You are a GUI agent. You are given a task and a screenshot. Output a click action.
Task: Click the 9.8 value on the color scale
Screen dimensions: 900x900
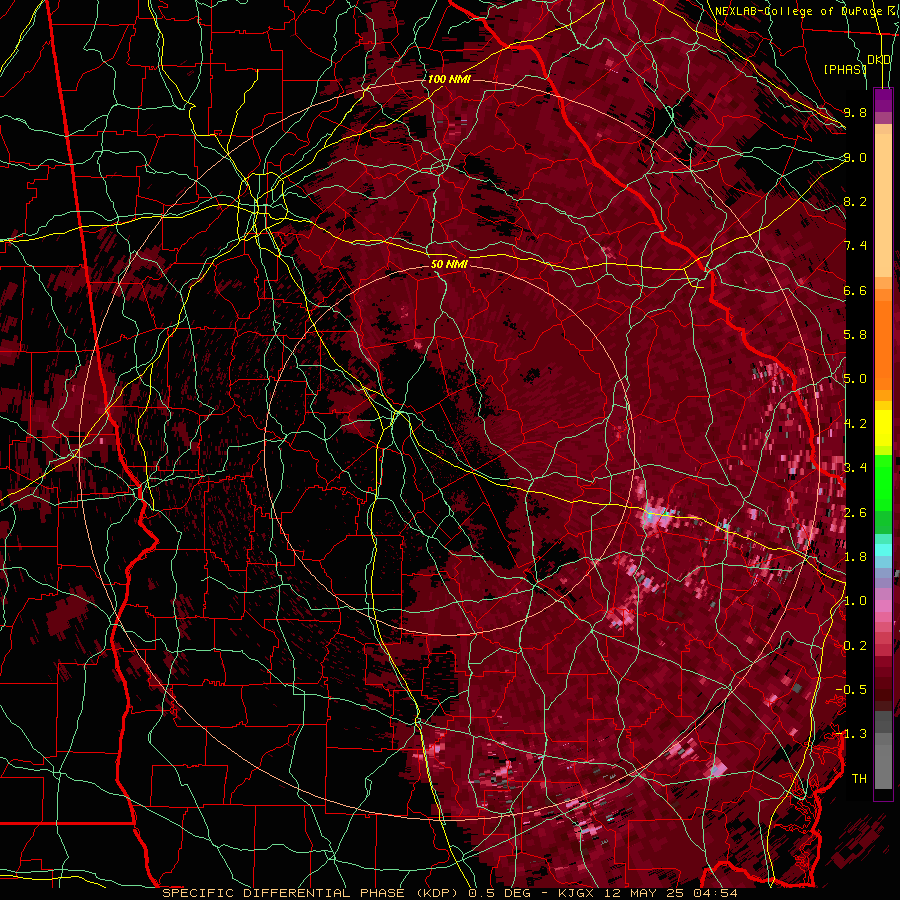(855, 112)
